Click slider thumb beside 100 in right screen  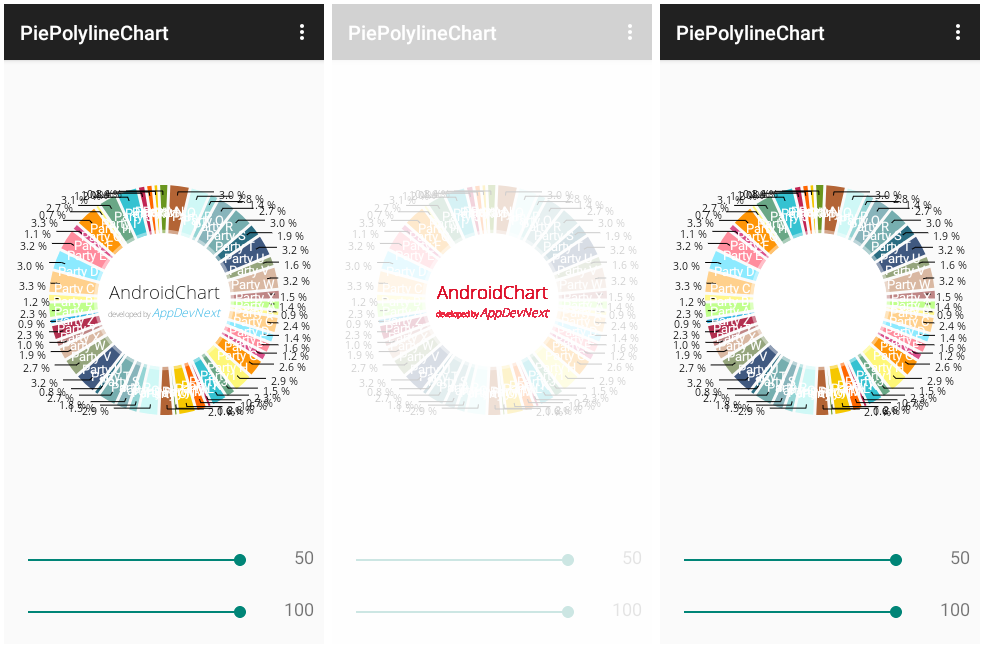(896, 612)
